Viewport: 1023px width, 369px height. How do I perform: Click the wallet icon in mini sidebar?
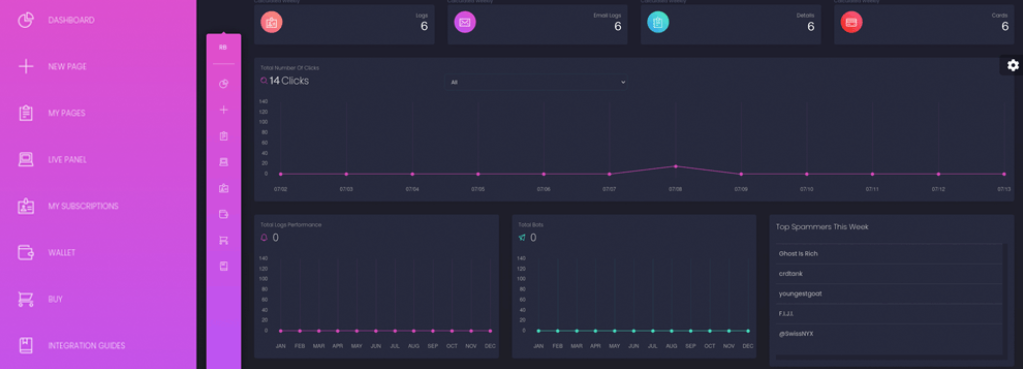[224, 214]
